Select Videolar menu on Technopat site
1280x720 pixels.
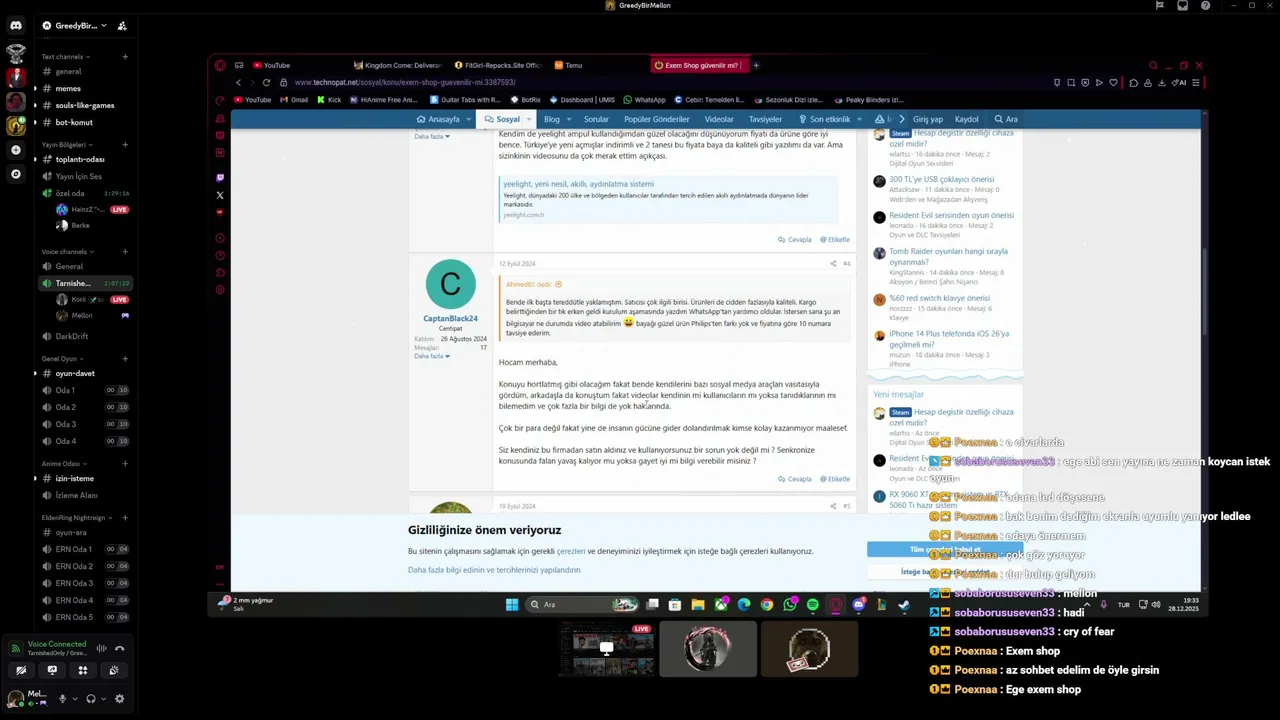click(x=719, y=119)
